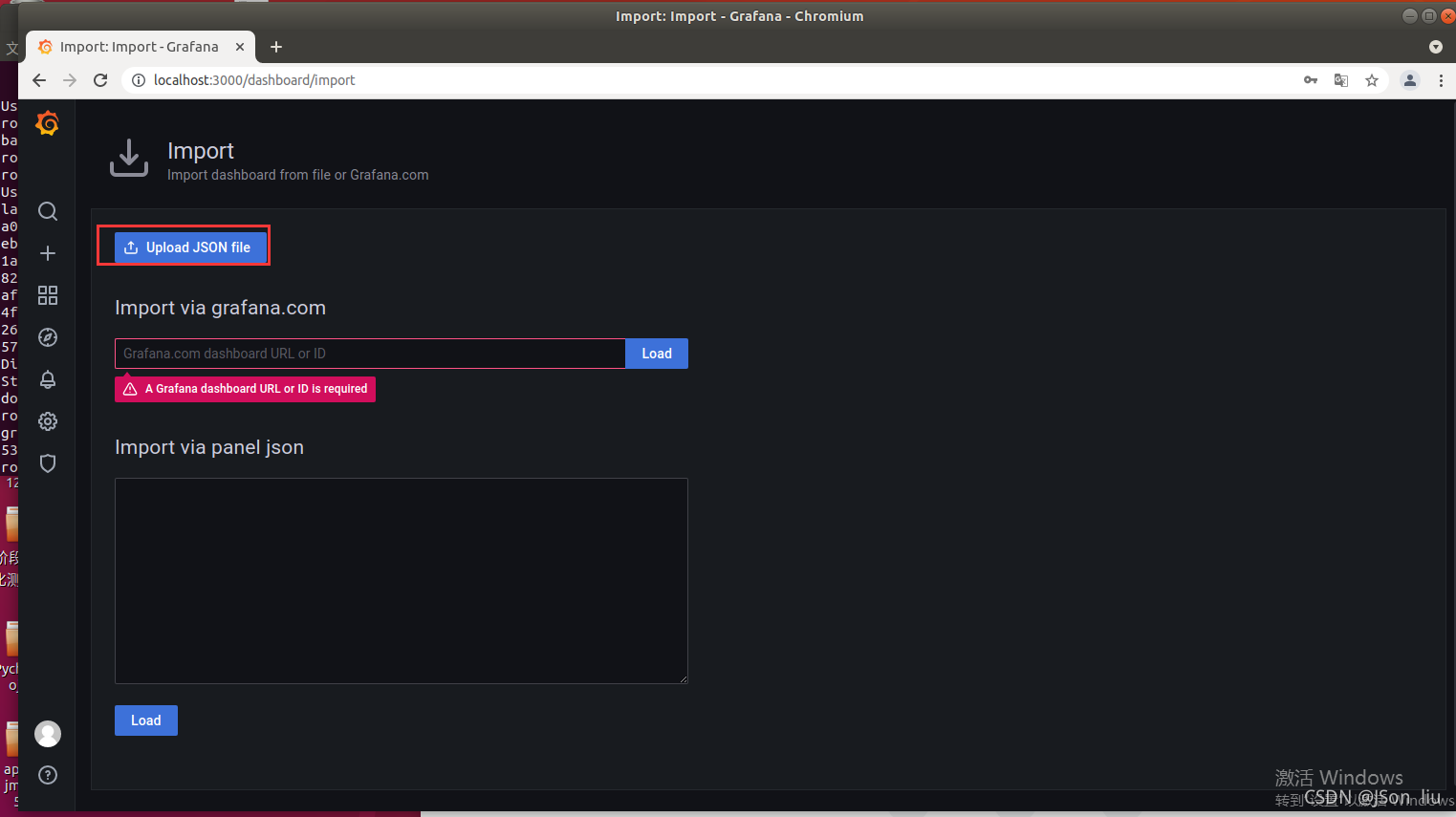Reload the page with the refresh icon
This screenshot has width=1456, height=817.
click(x=100, y=80)
